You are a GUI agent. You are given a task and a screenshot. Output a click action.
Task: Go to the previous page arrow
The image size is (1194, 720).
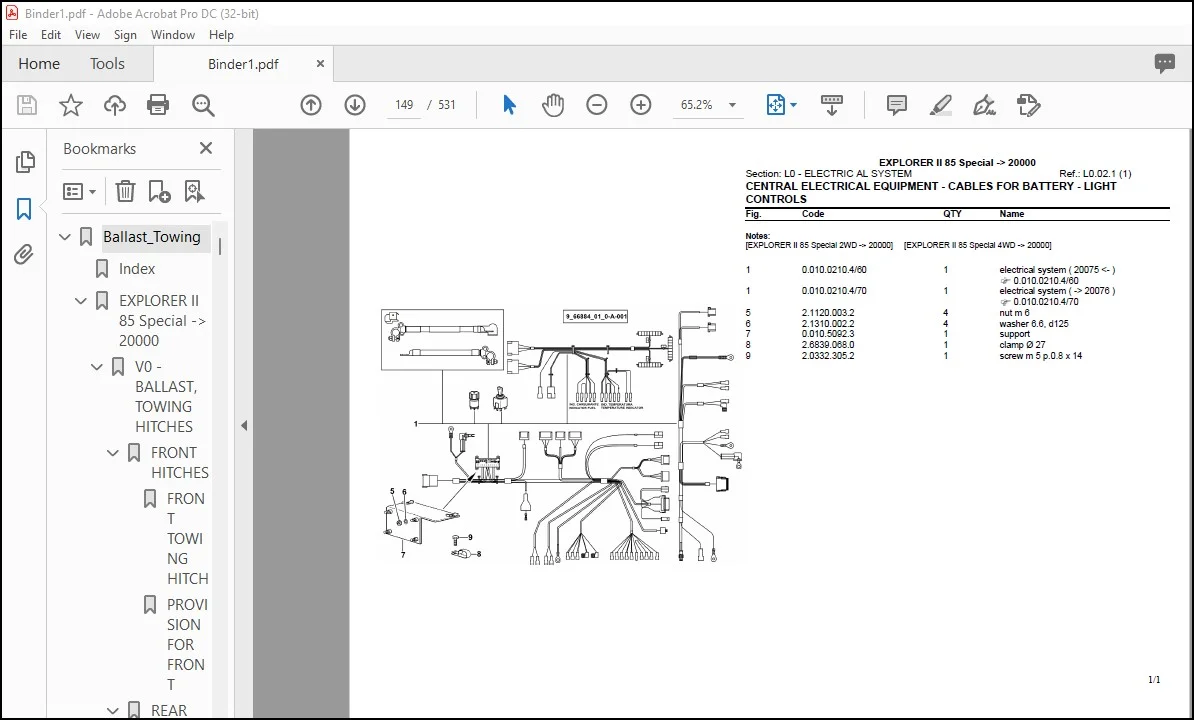pos(311,105)
